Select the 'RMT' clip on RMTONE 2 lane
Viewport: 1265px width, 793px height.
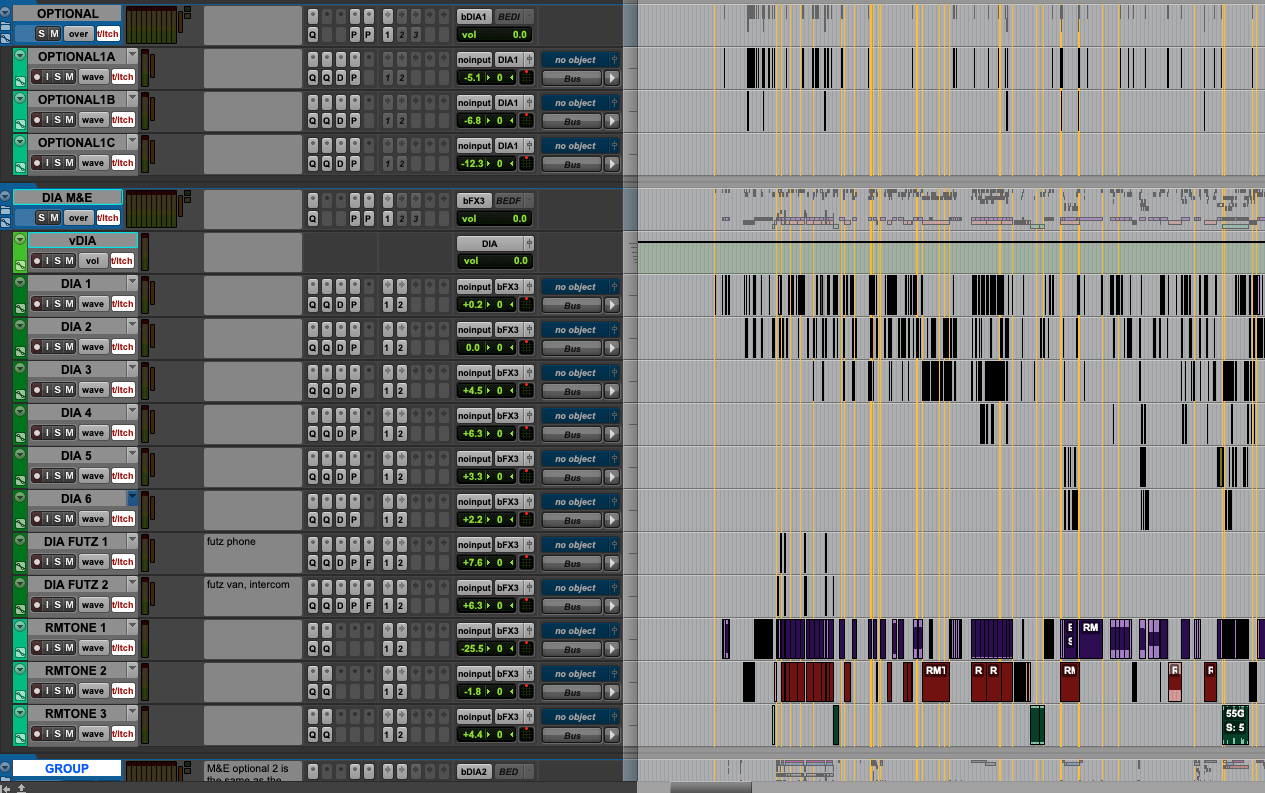pyautogui.click(x=935, y=681)
